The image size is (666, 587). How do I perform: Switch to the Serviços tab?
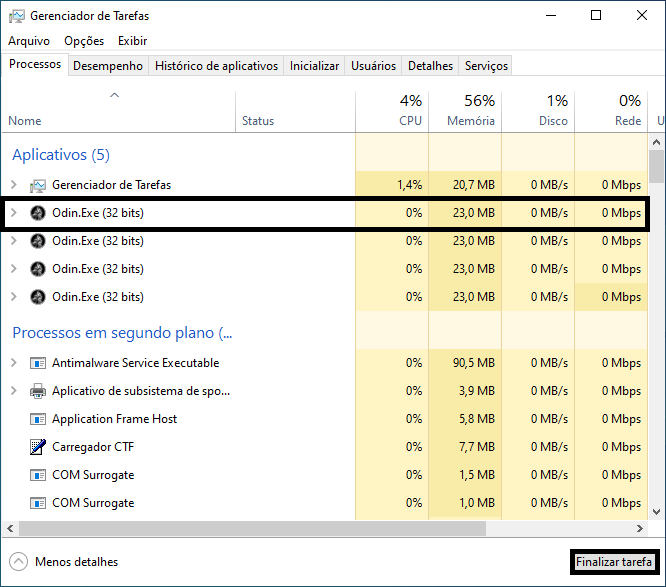(486, 66)
